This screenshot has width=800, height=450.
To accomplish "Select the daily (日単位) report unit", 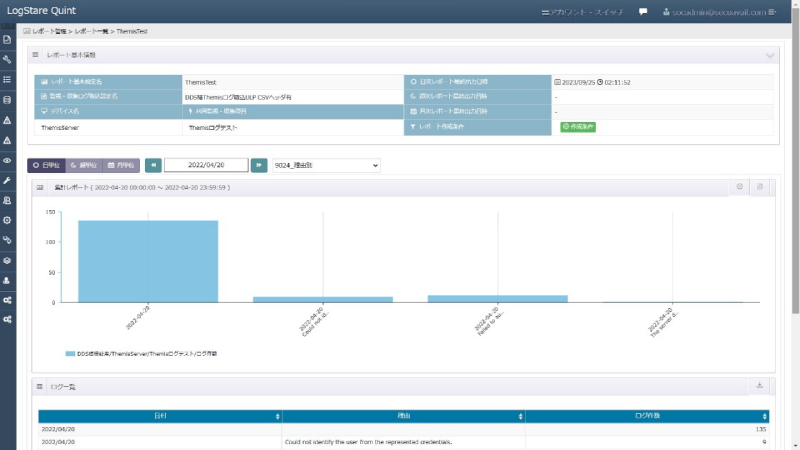I will (x=46, y=164).
